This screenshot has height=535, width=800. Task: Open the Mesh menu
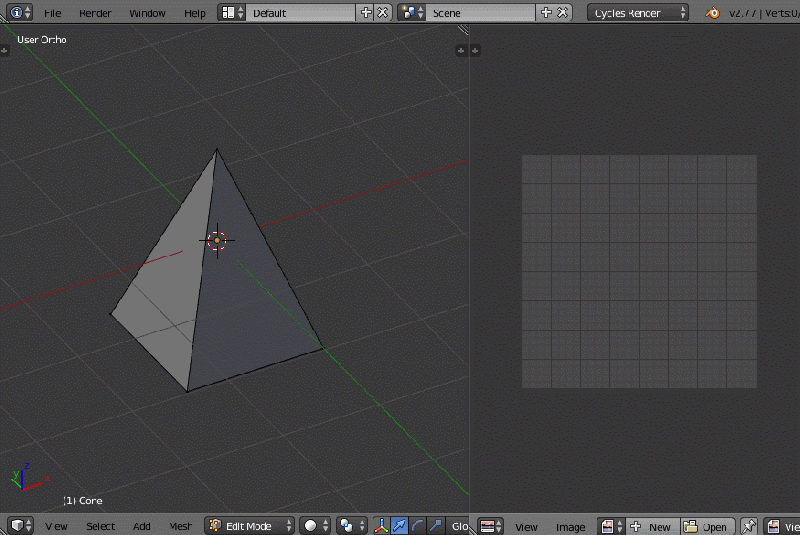tap(180, 526)
